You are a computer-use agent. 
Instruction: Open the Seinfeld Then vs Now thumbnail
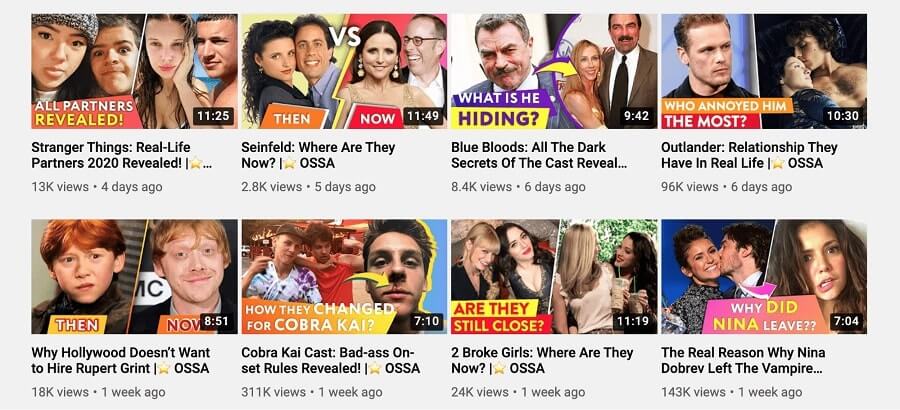(344, 71)
